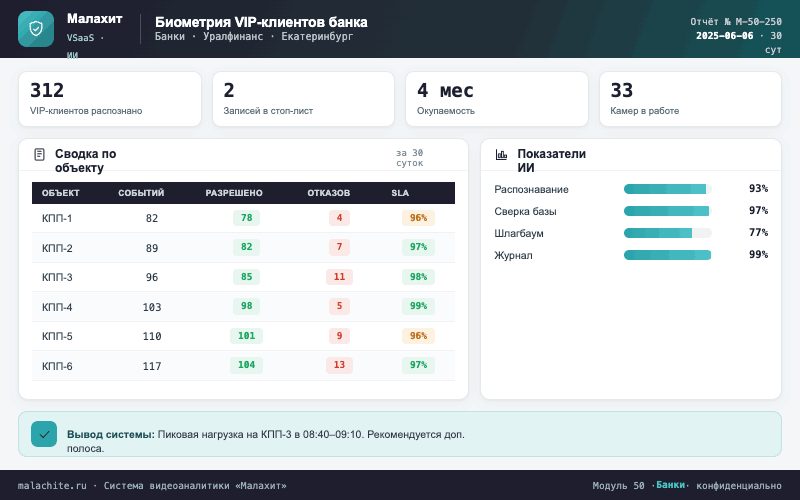Select the 4 мес Окупаемость card
The width and height of the screenshot is (800, 500).
click(x=496, y=99)
